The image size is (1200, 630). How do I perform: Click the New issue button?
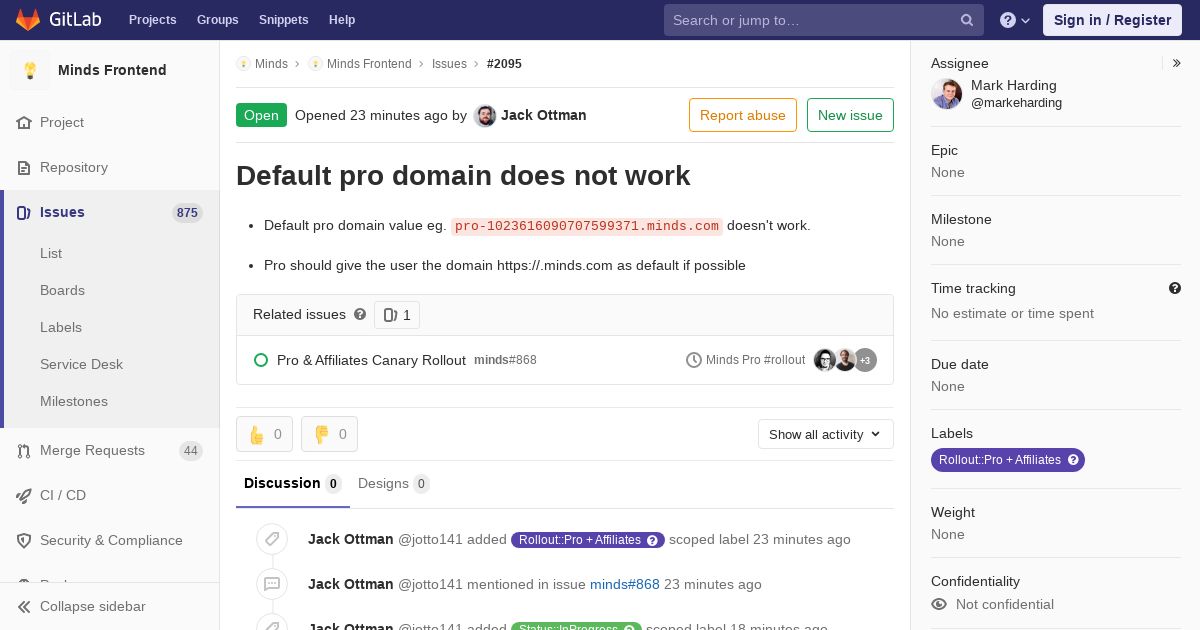pos(850,115)
